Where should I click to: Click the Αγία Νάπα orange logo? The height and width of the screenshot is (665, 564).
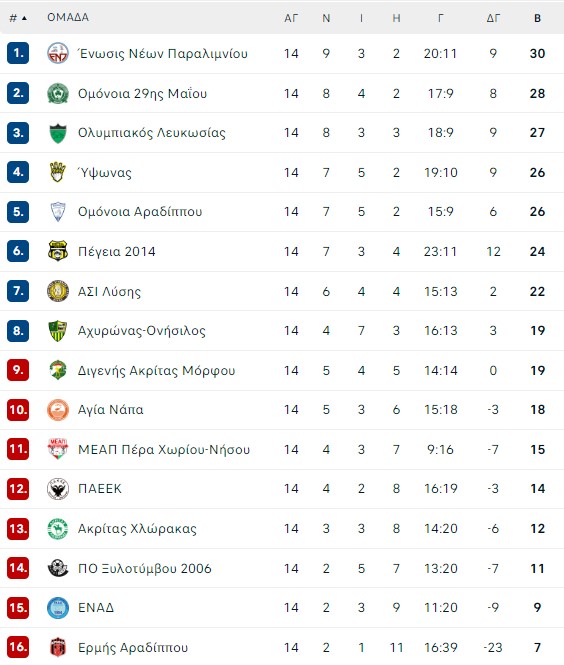(x=58, y=410)
